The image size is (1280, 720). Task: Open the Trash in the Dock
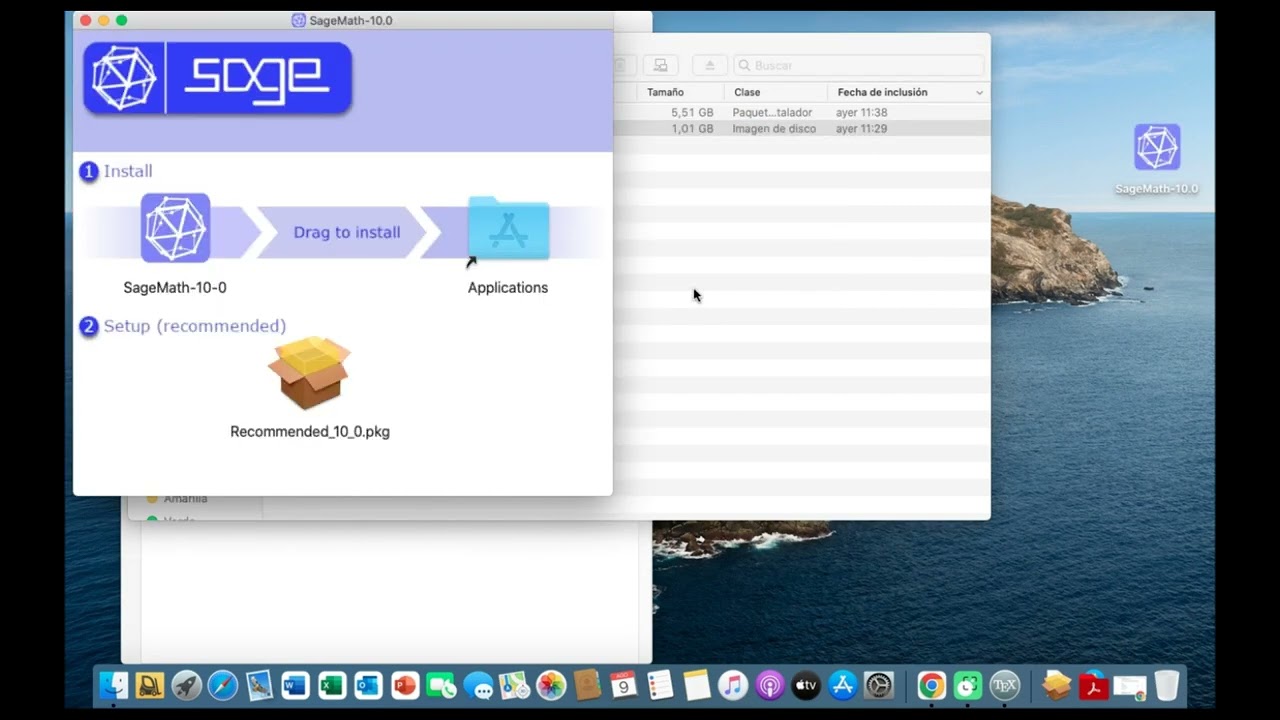pyautogui.click(x=1167, y=686)
